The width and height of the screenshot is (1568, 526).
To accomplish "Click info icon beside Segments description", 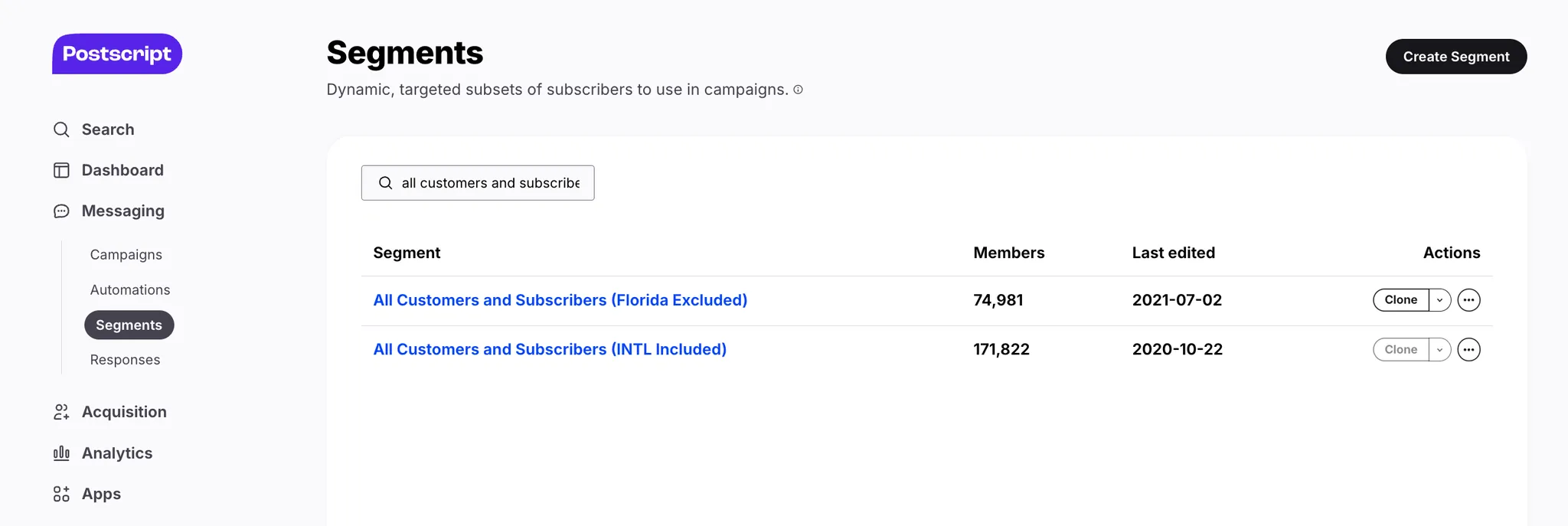I will 798,90.
